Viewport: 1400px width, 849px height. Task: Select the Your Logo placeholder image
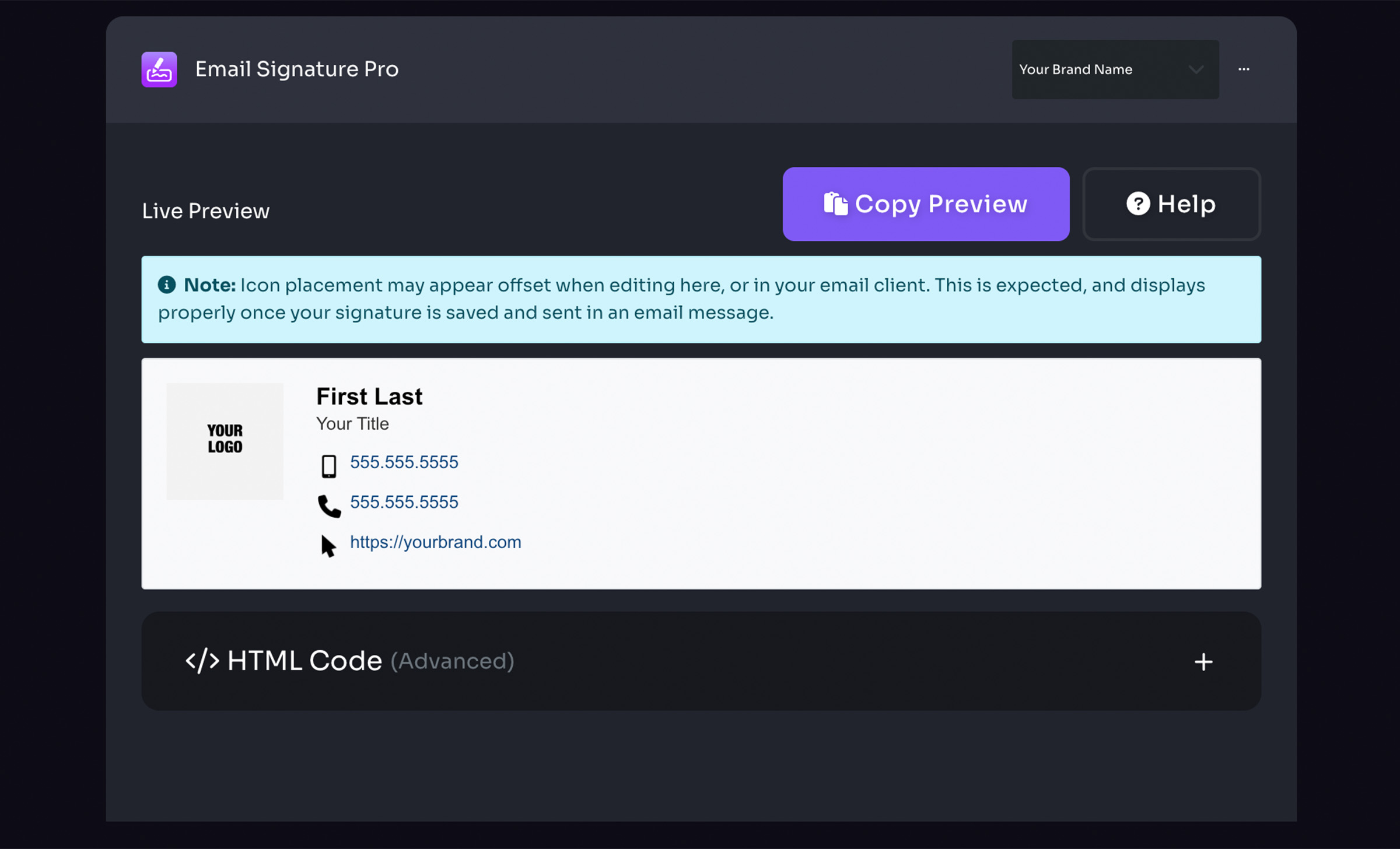click(225, 441)
